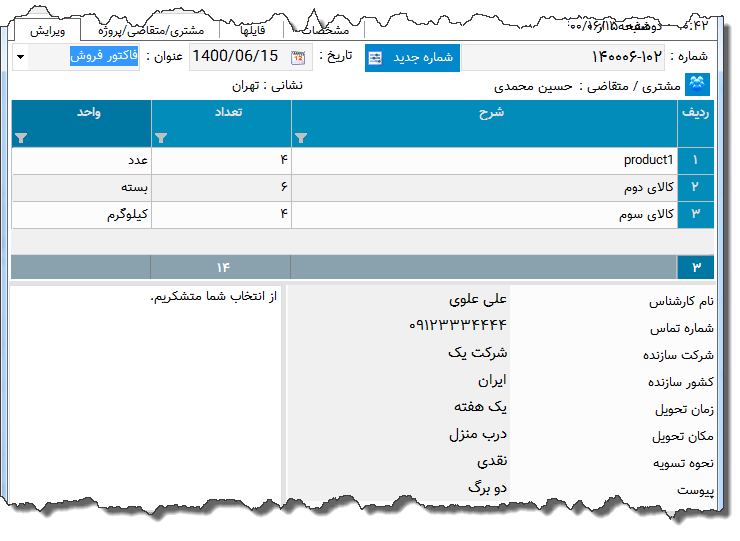The image size is (740, 541).
Task: Click the ایران country value
Action: pos(492,380)
